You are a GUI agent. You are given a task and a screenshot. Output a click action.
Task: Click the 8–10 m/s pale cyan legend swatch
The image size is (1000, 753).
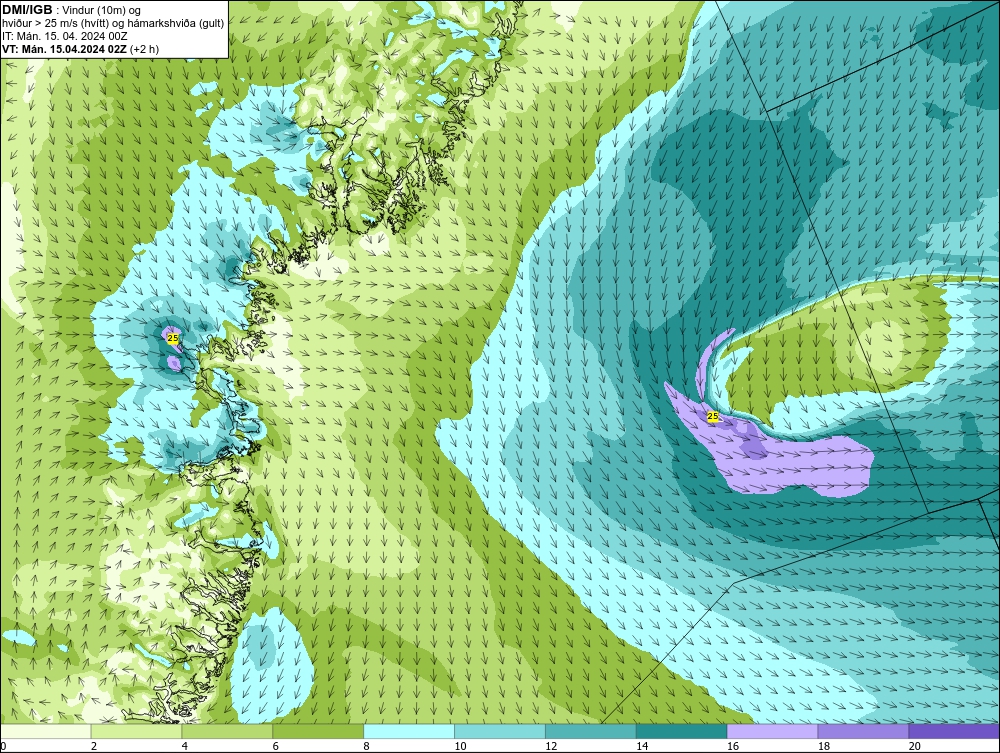[409, 731]
